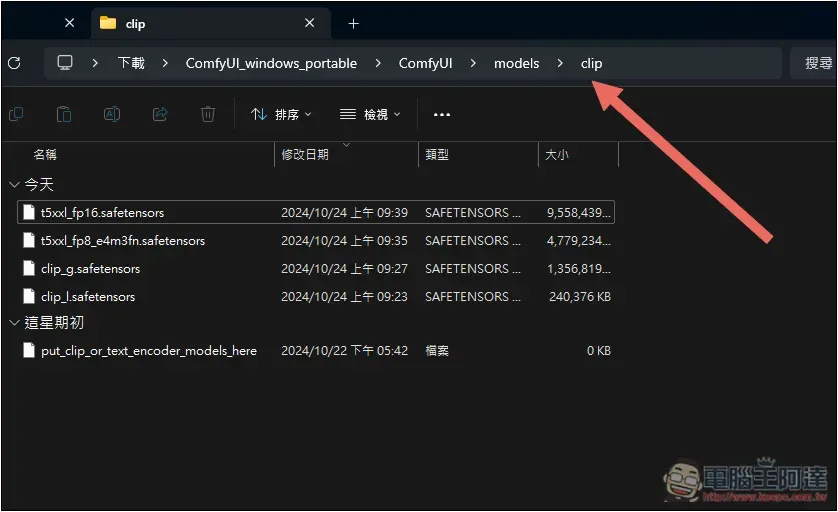The height and width of the screenshot is (512, 838).
Task: Click the Delete trash can icon
Action: [x=208, y=115]
